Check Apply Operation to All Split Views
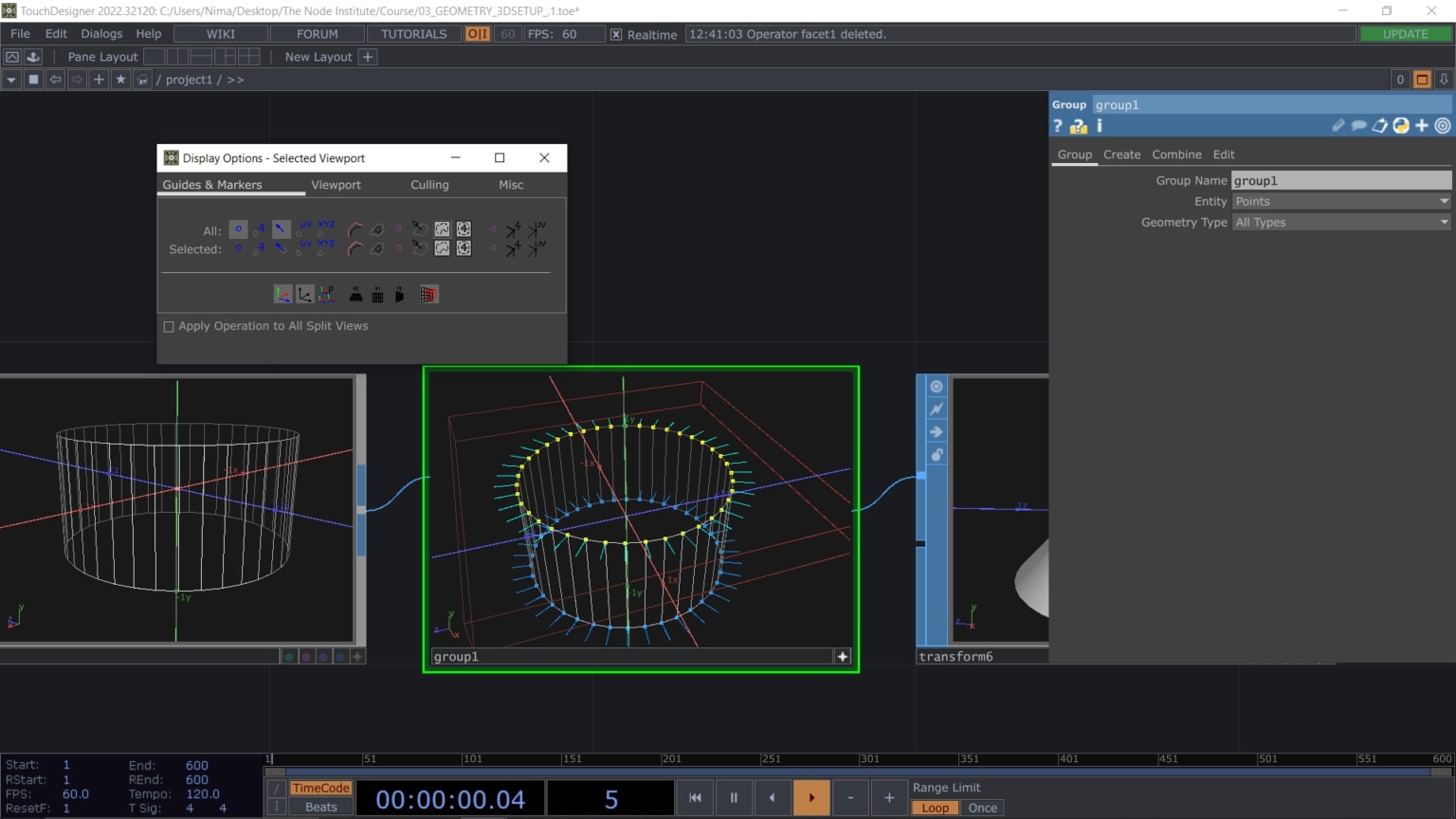Viewport: 1456px width, 819px height. (x=169, y=326)
